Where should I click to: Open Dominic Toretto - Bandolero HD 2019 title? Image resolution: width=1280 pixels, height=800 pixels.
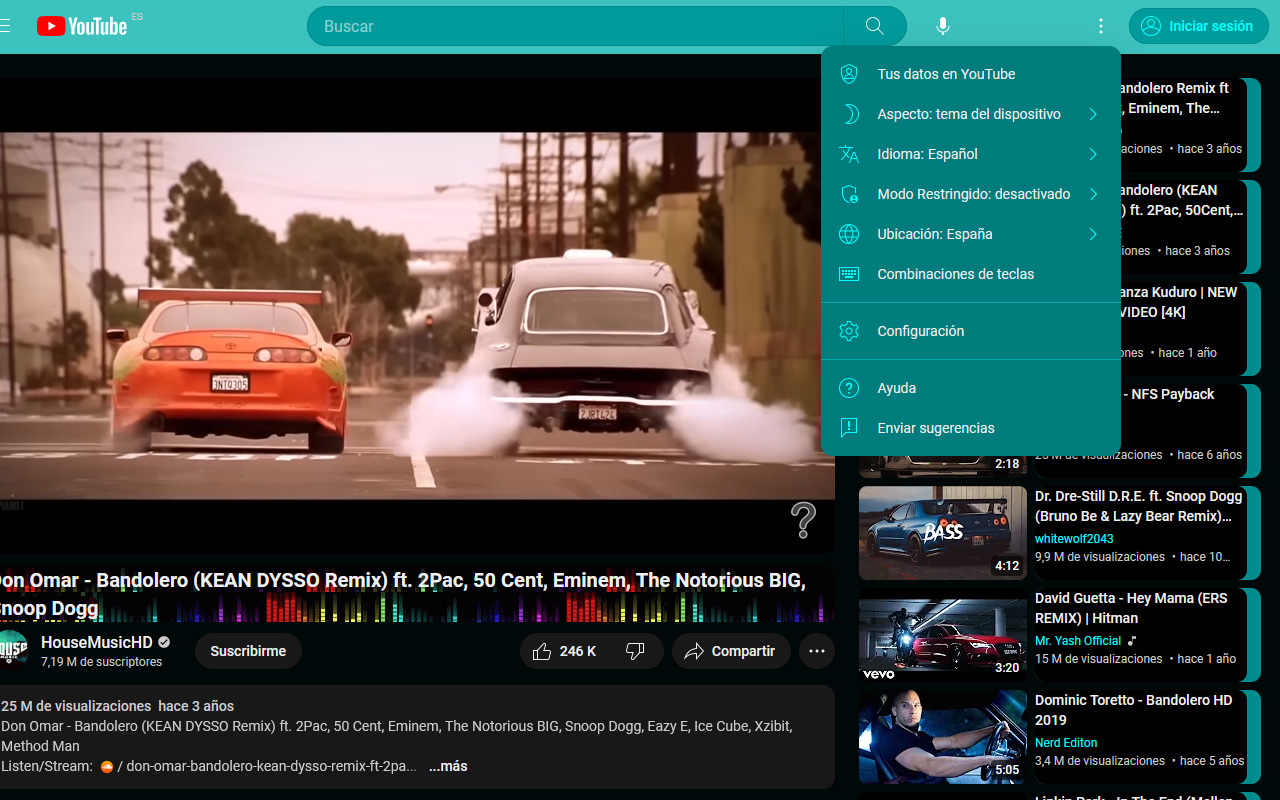1134,710
